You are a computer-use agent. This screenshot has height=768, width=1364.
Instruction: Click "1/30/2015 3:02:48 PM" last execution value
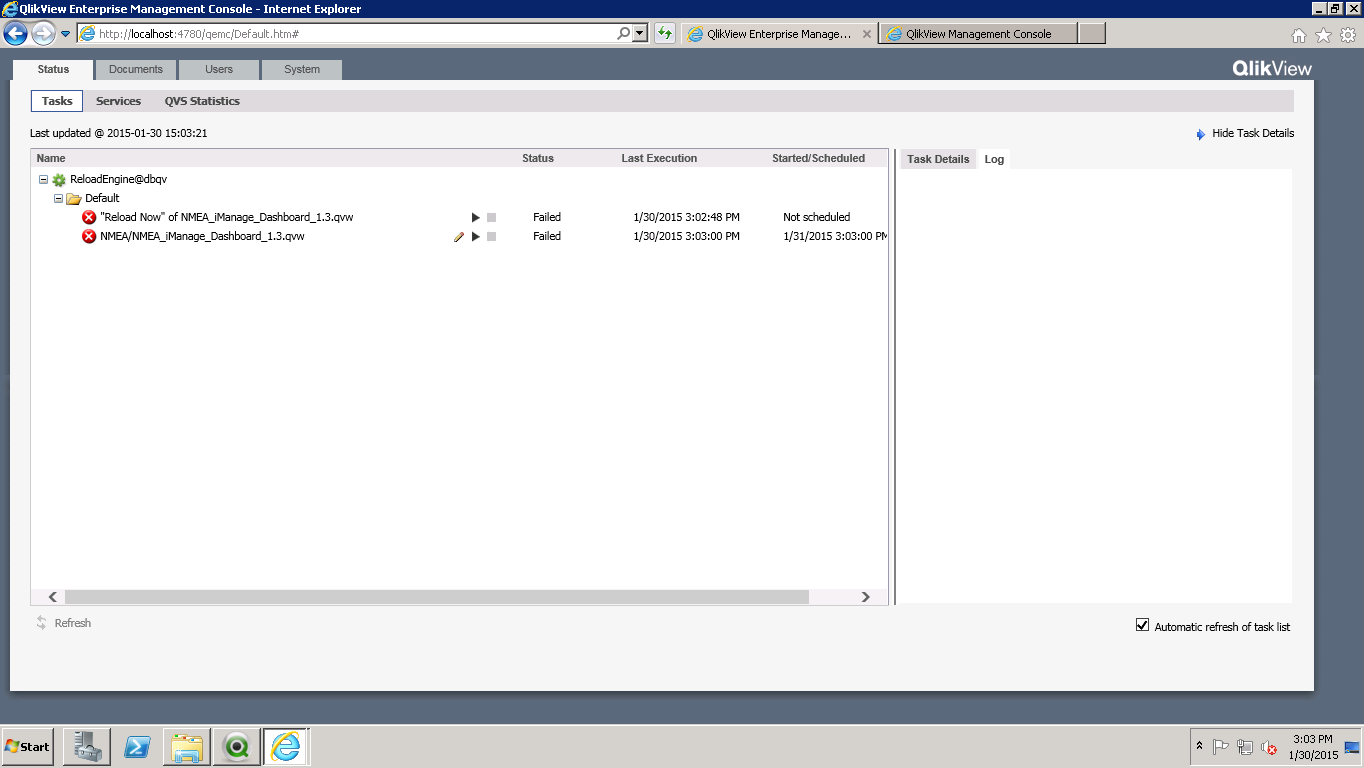(686, 217)
